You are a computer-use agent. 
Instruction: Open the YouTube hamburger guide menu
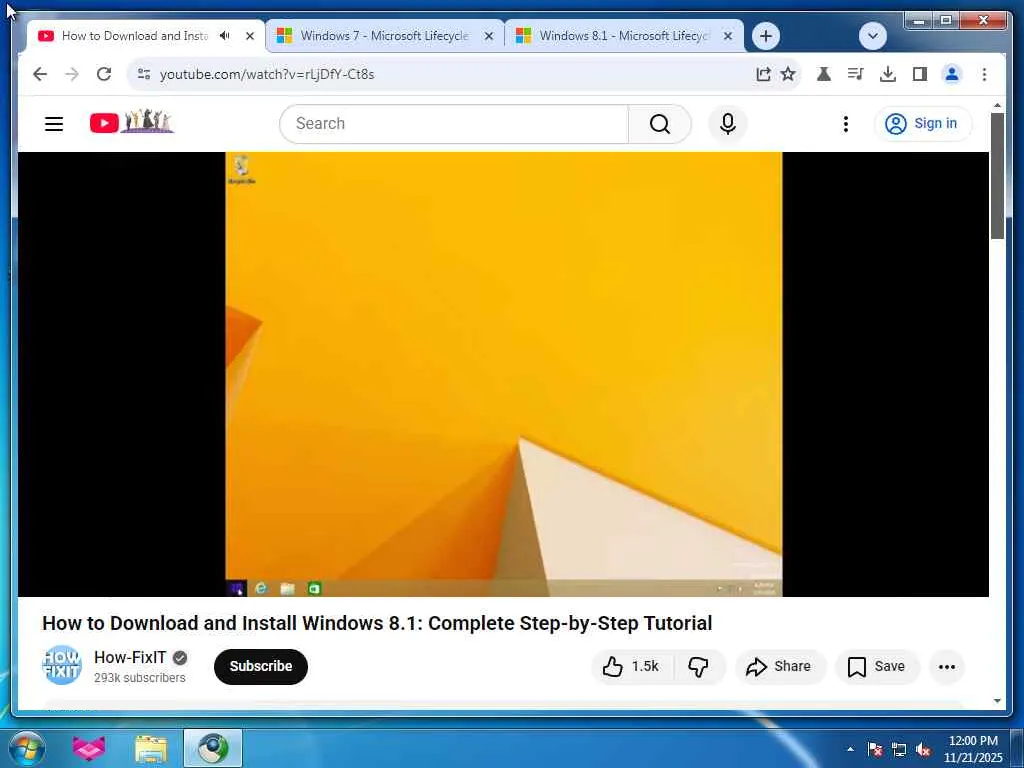click(54, 123)
